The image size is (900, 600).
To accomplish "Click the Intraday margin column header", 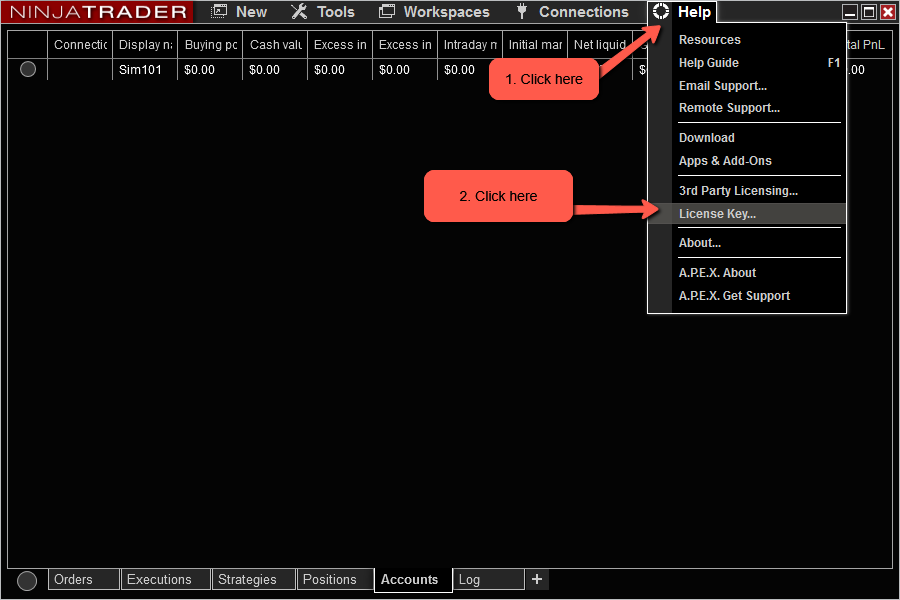I will coord(470,45).
